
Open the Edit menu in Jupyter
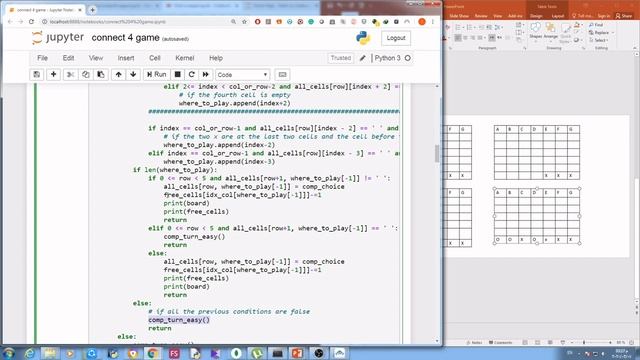coord(68,58)
